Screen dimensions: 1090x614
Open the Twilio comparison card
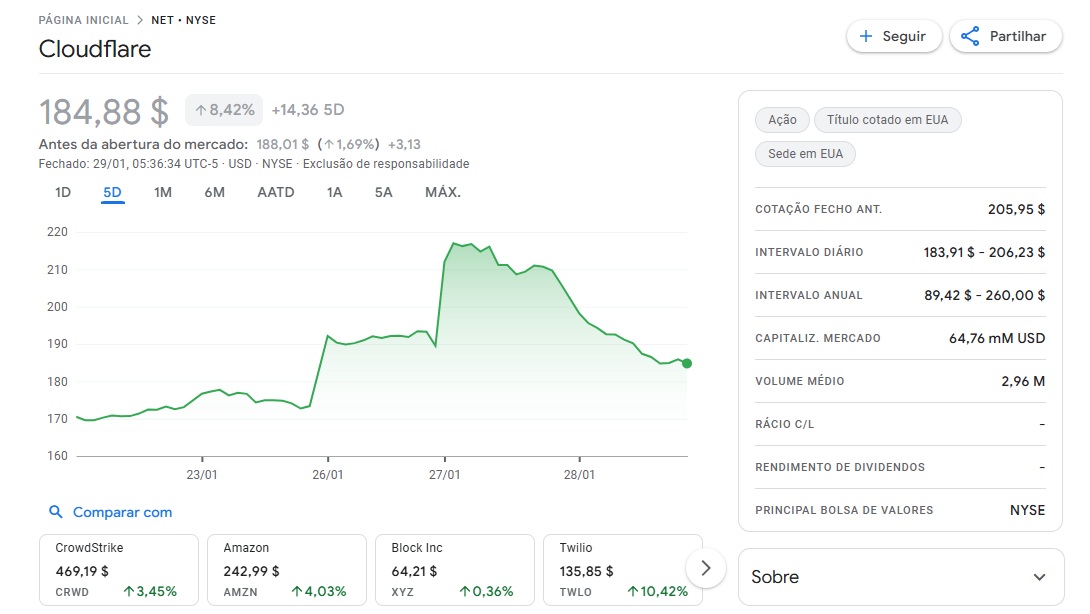[x=622, y=570]
